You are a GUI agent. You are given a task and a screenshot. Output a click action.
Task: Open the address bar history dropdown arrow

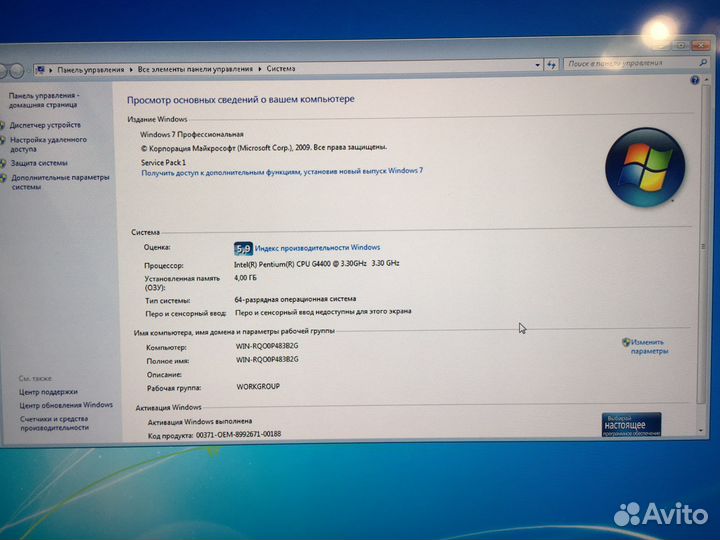pos(537,65)
